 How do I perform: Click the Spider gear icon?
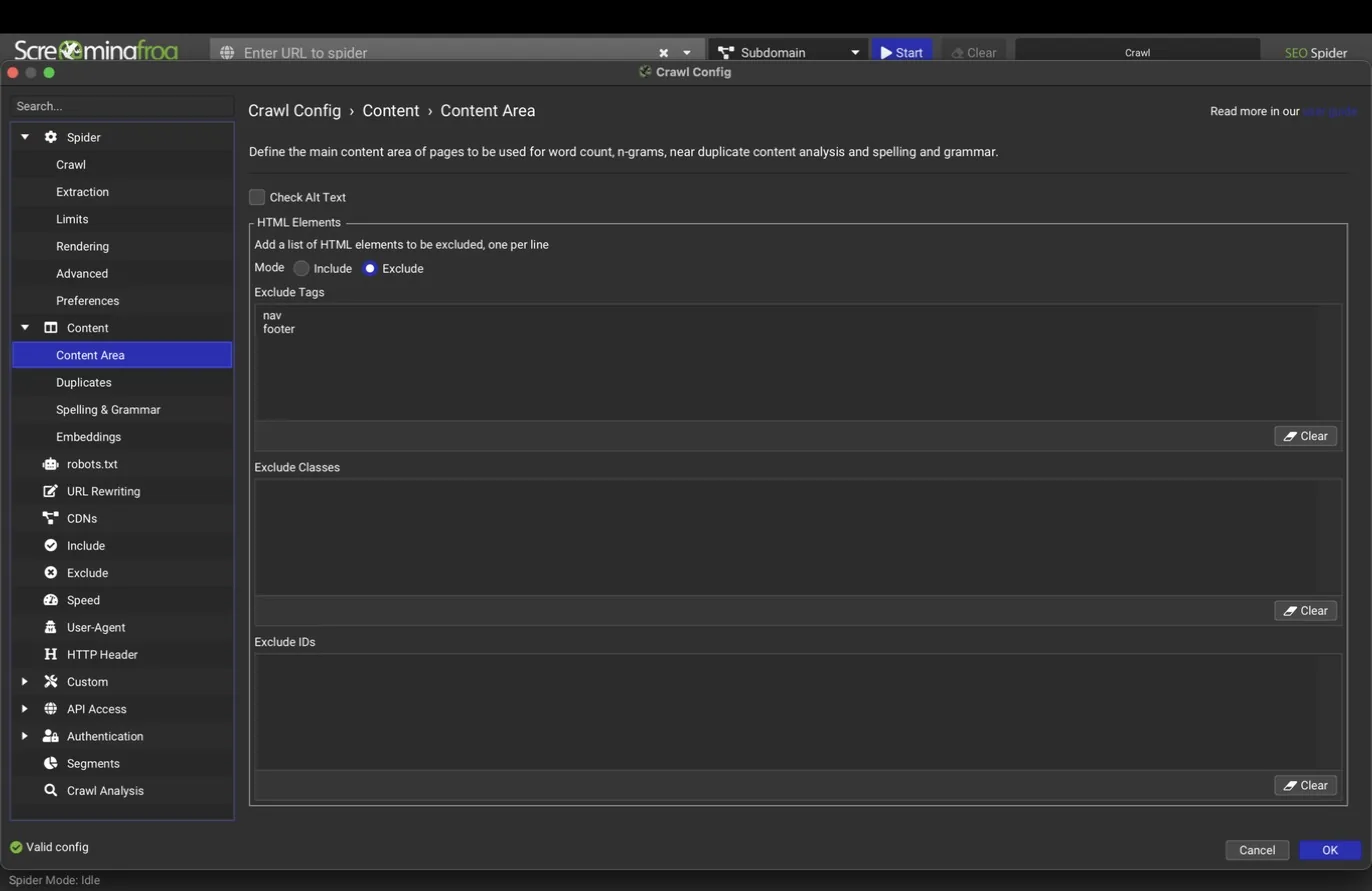[x=51, y=137]
